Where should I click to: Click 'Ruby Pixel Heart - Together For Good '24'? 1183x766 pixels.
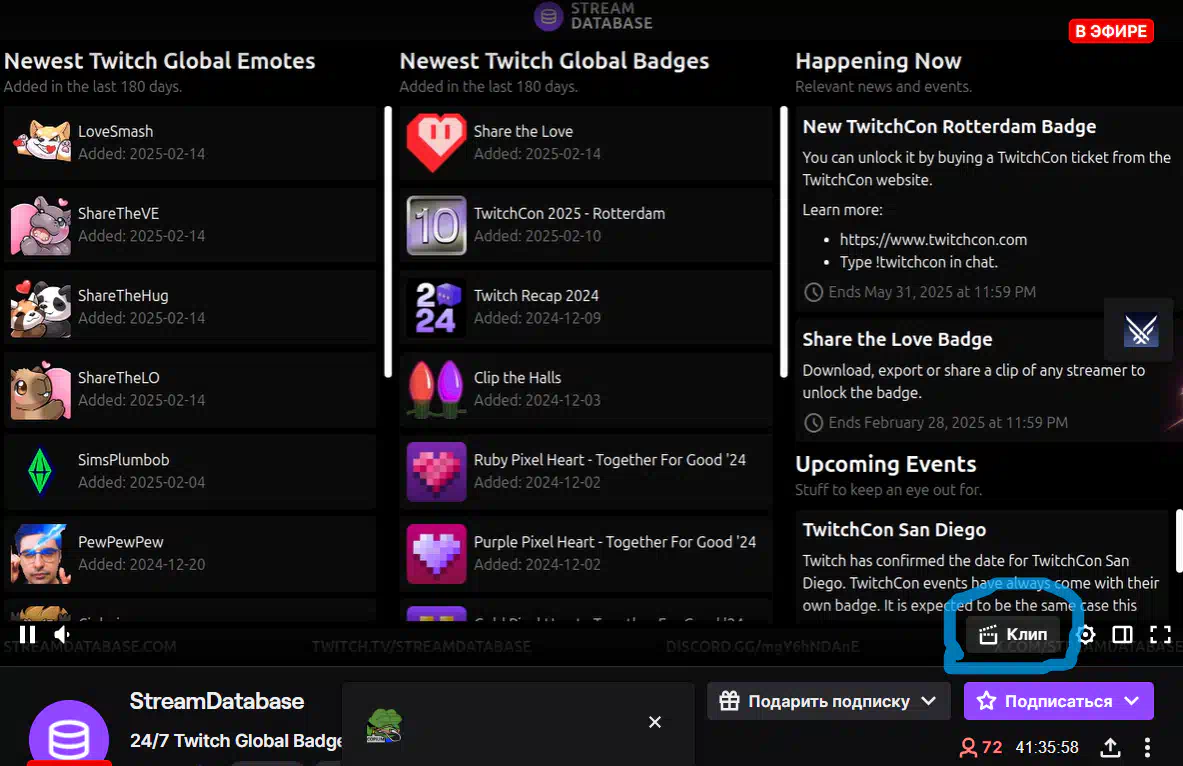pyautogui.click(x=610, y=460)
